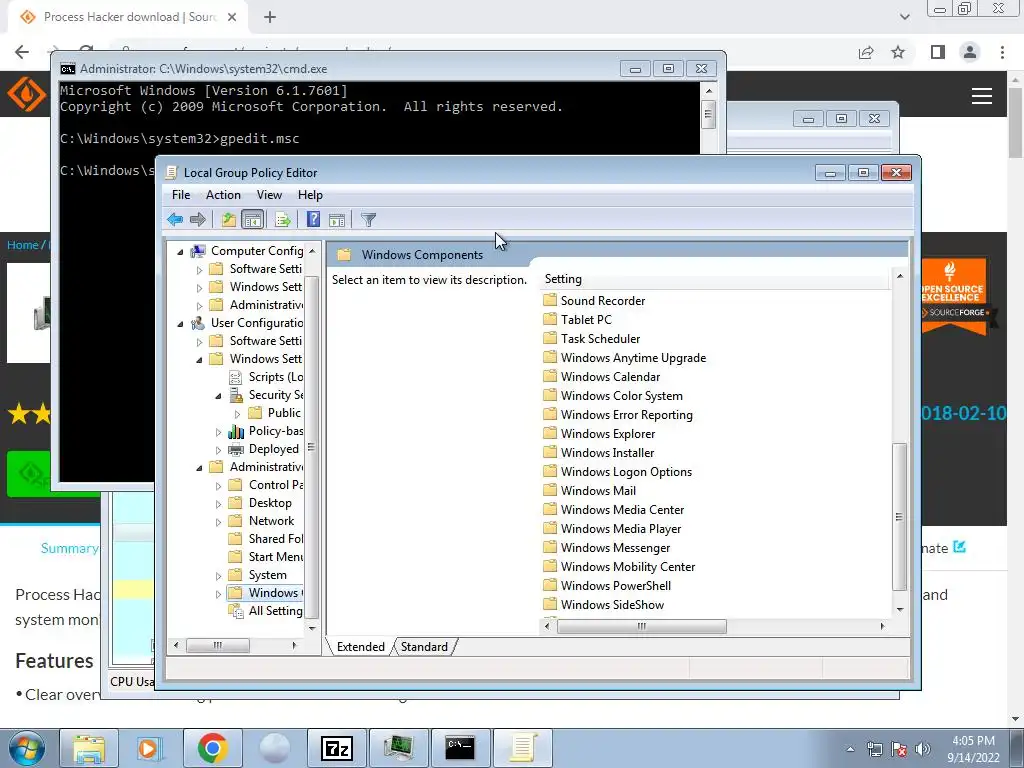Open Windows Explorer from the taskbar

[x=89, y=748]
